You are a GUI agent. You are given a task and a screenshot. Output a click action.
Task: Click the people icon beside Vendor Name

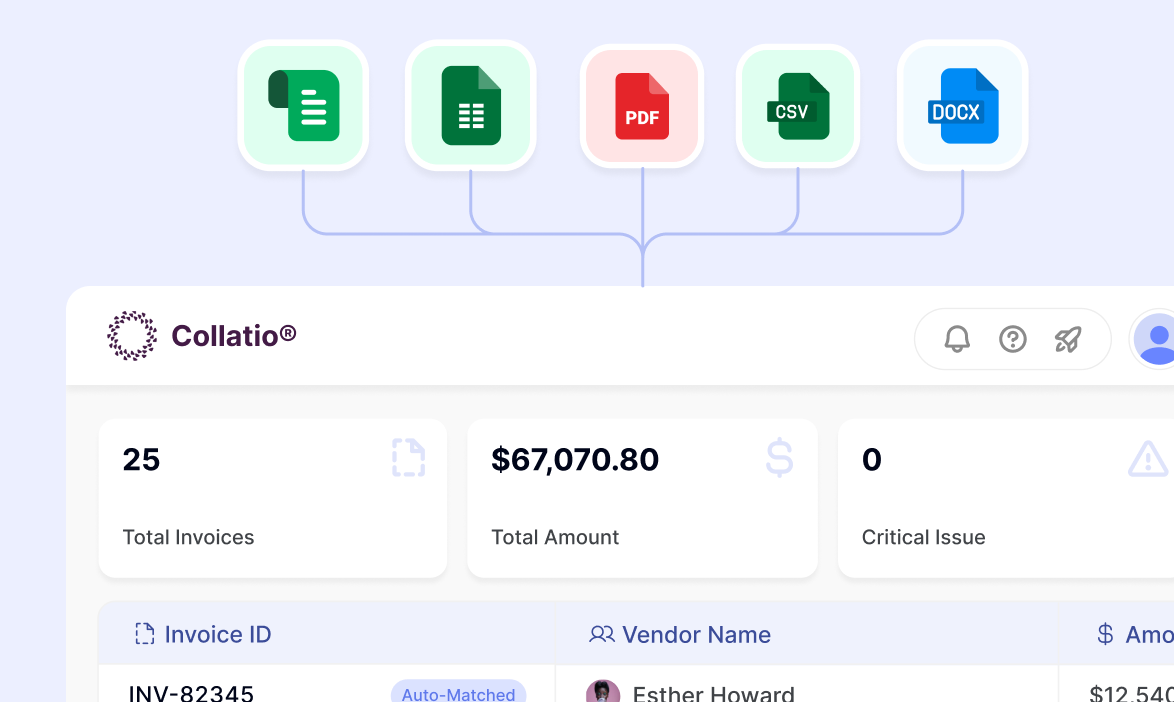[601, 635]
